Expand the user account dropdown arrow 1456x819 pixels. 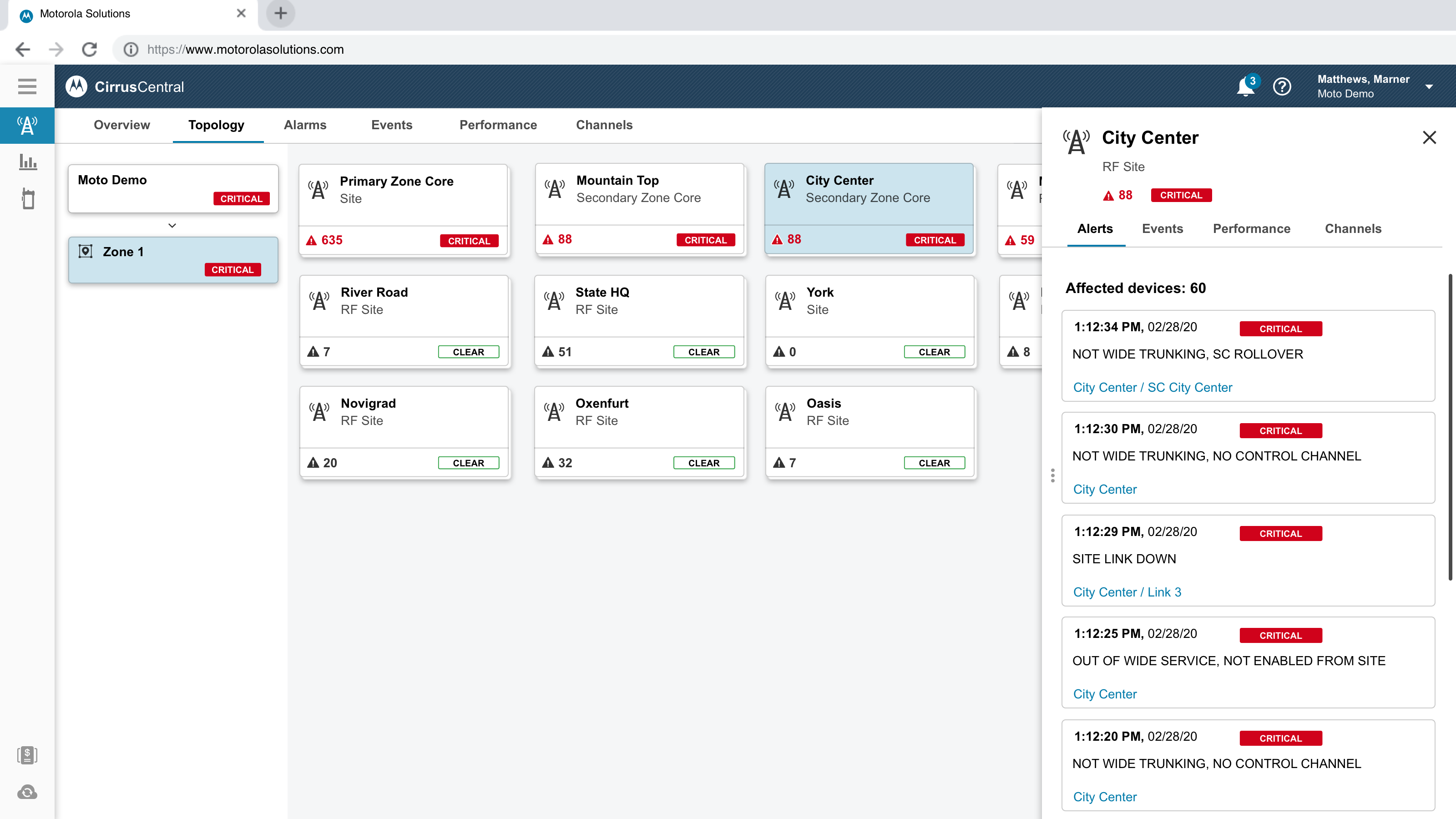click(1429, 87)
